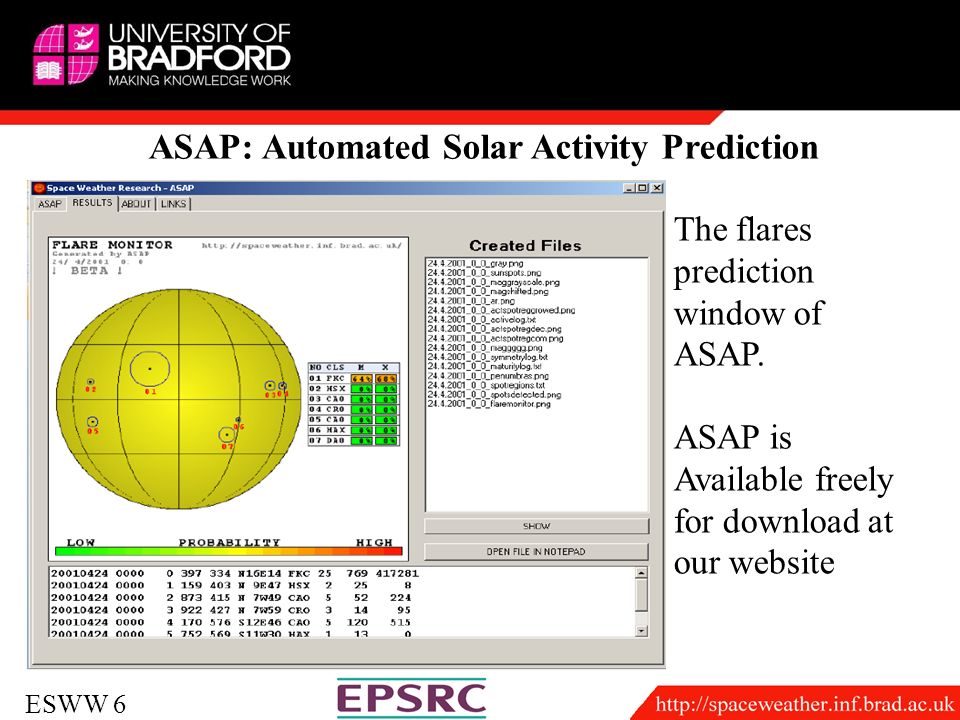Select 24.4.2001_0_0_flaremonitor.png file entry
Image resolution: width=960 pixels, height=720 pixels.
tap(489, 404)
